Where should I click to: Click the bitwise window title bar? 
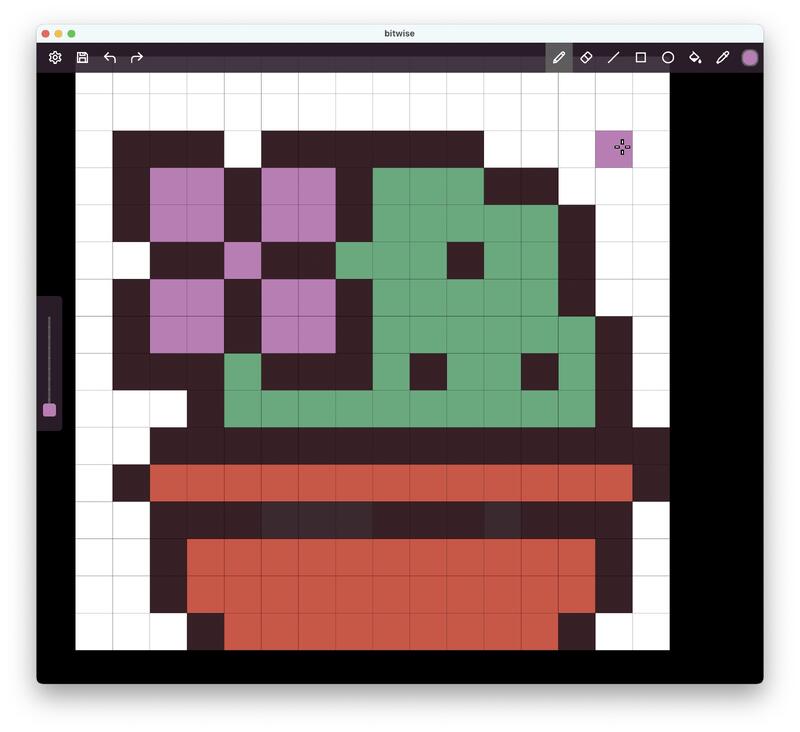coord(400,33)
